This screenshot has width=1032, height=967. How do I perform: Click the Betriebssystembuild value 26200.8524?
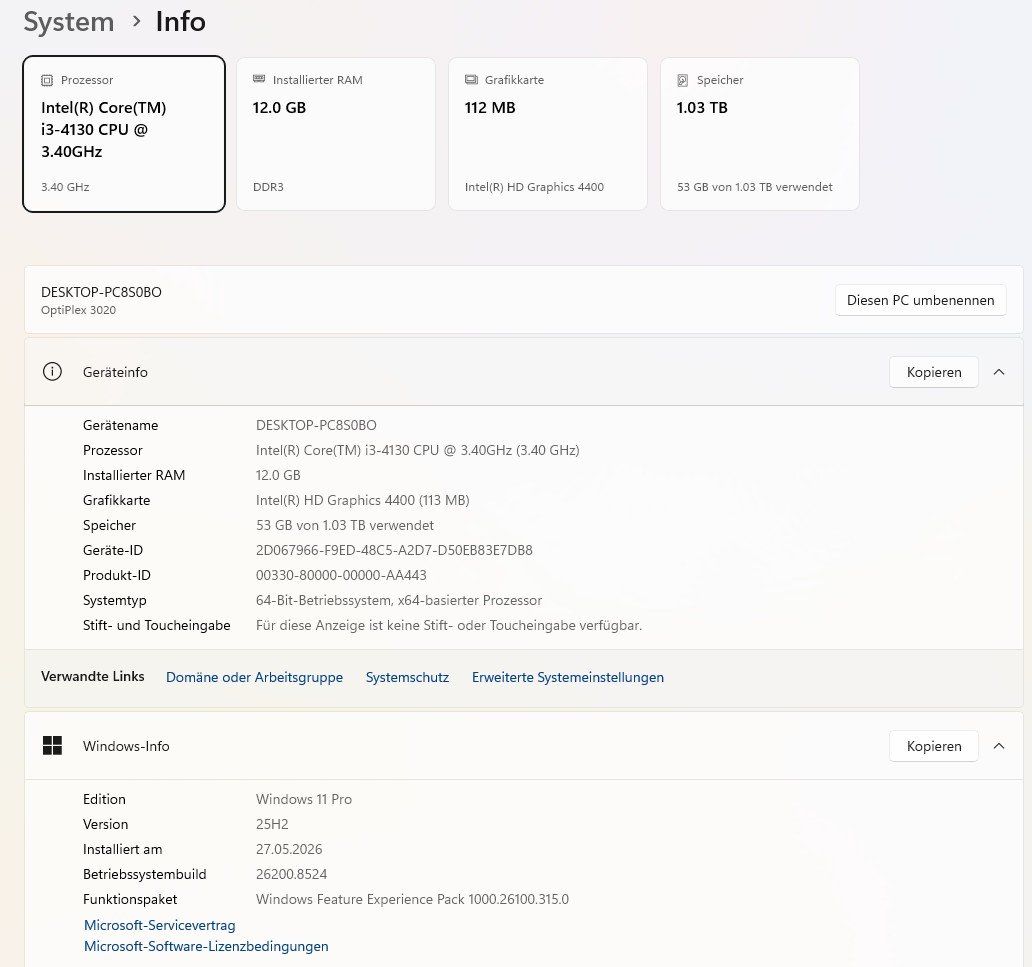click(291, 874)
